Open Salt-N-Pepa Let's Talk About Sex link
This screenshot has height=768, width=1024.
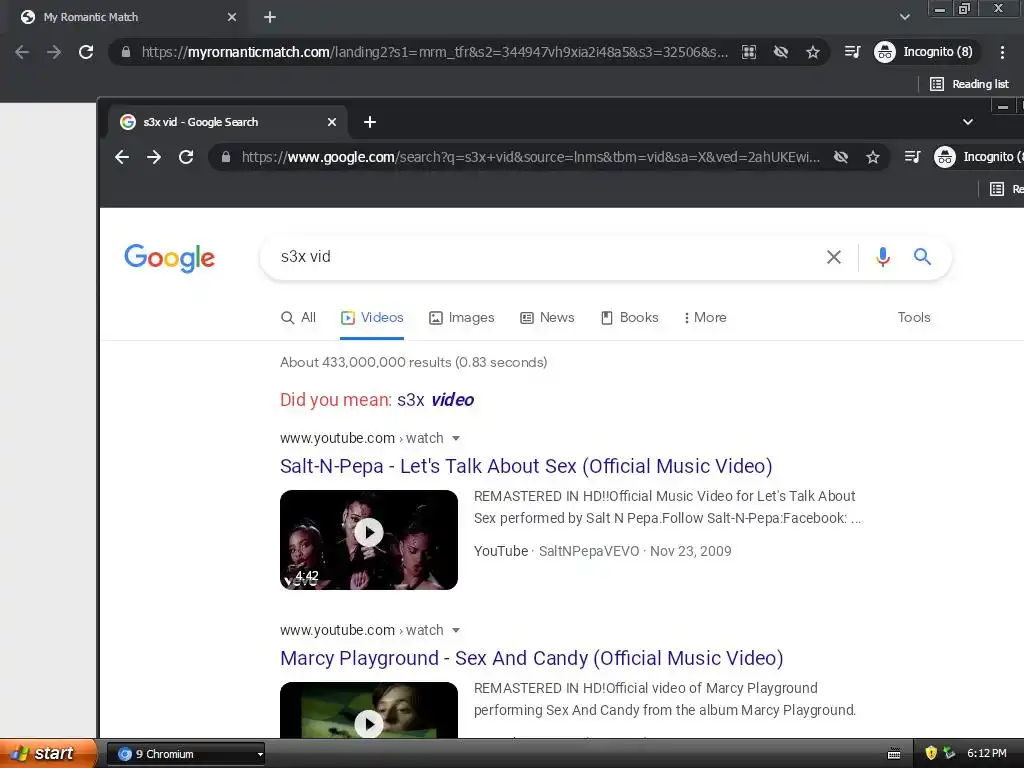coord(526,466)
